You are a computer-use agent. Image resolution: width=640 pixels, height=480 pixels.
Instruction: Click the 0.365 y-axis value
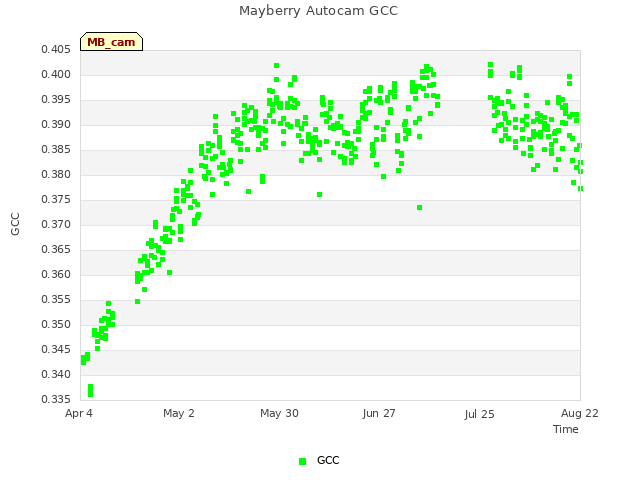tap(56, 249)
